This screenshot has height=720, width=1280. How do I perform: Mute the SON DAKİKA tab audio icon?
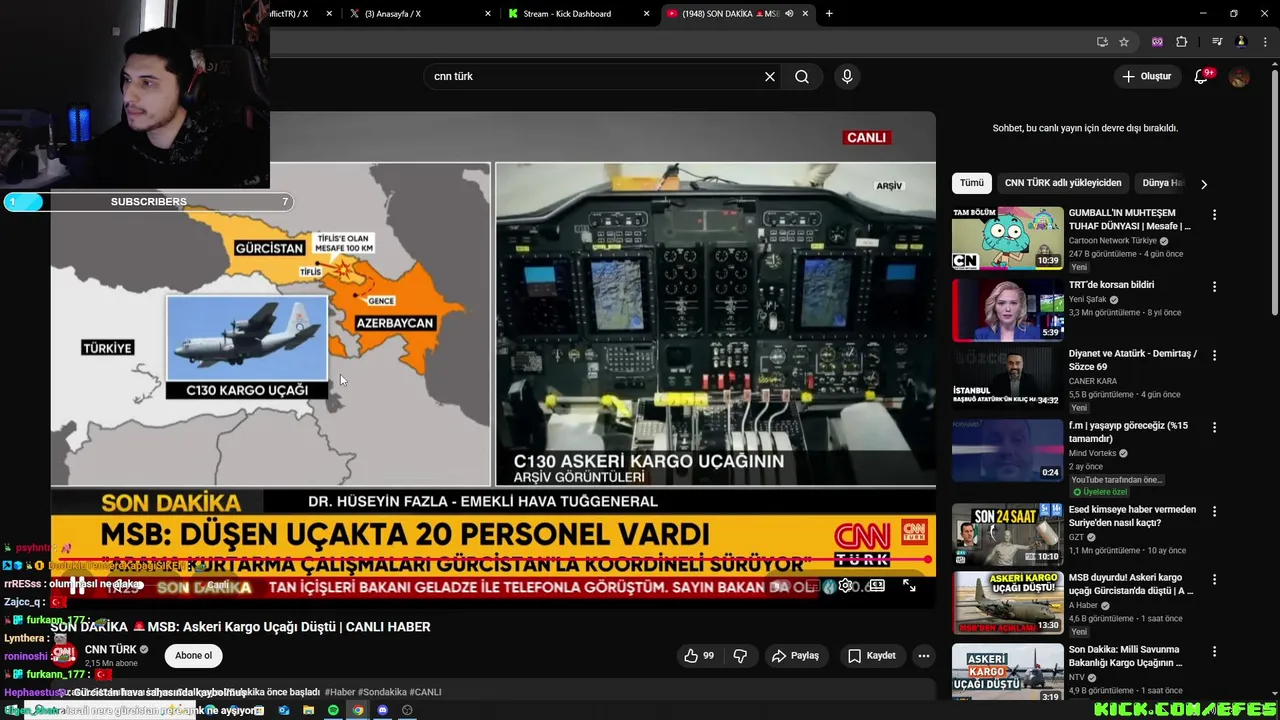point(789,14)
